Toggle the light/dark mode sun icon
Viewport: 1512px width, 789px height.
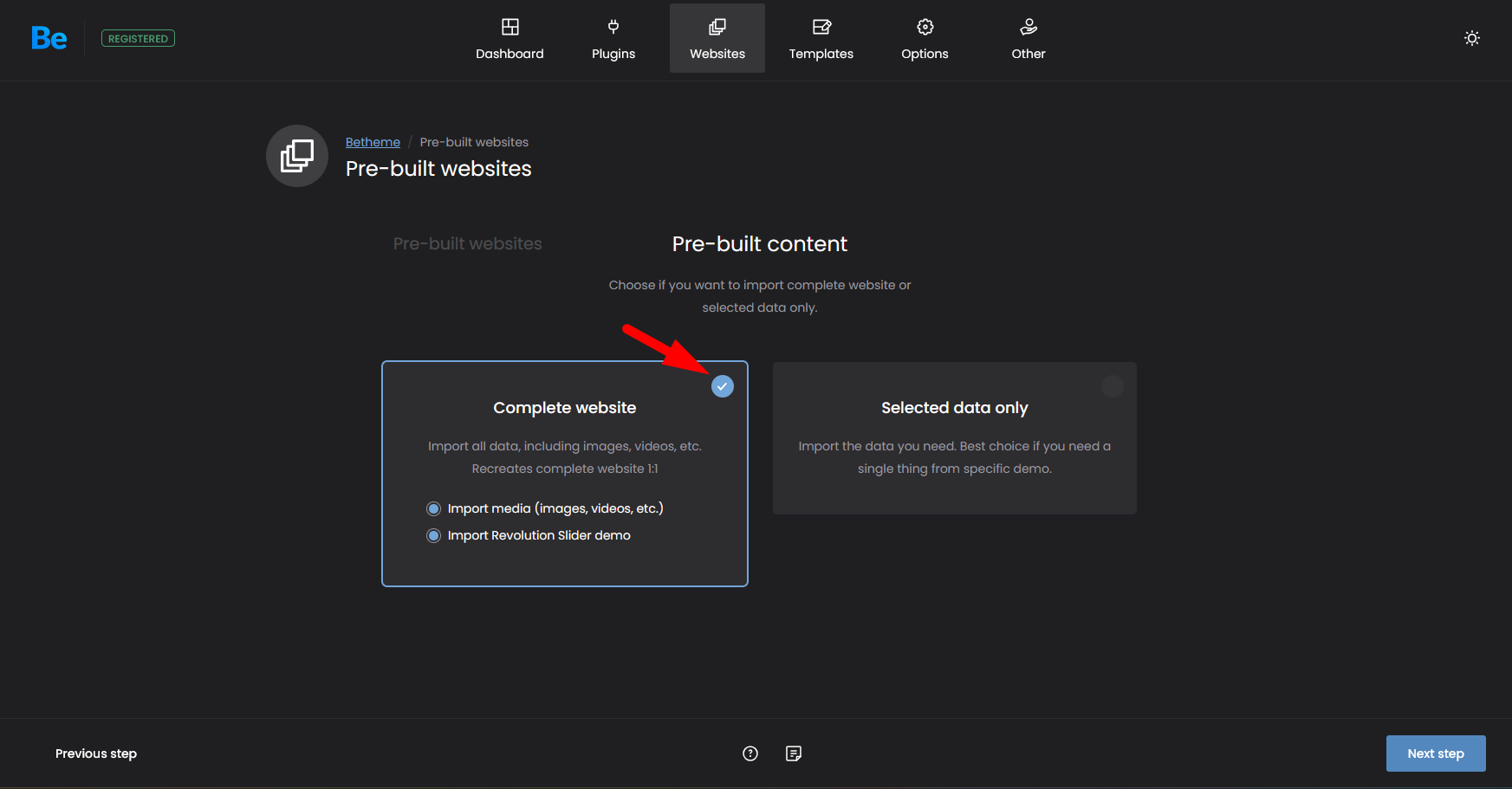pyautogui.click(x=1471, y=38)
